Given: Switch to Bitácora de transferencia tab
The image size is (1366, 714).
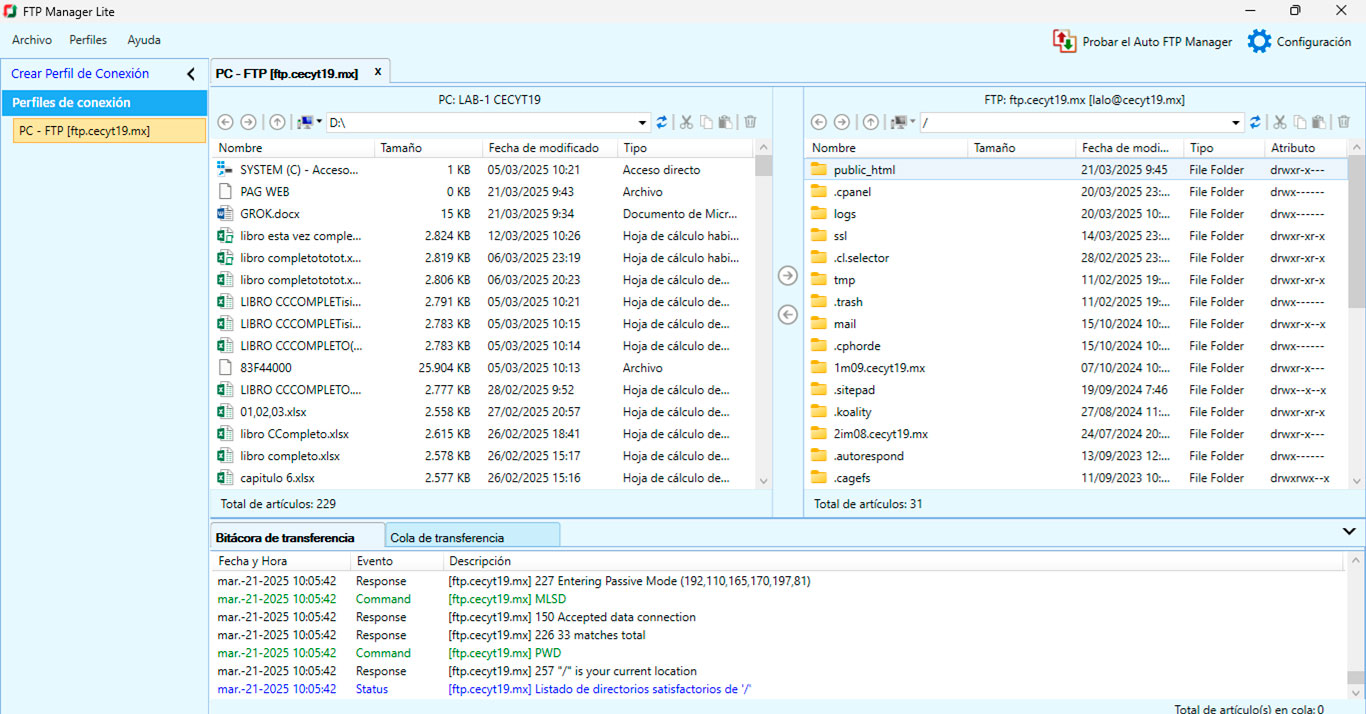Looking at the screenshot, I should pyautogui.click(x=297, y=537).
